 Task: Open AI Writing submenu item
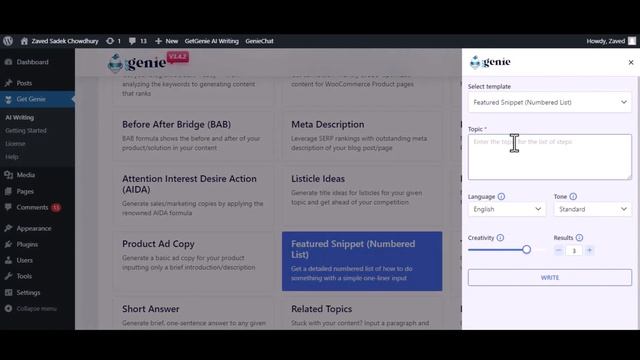(20, 117)
